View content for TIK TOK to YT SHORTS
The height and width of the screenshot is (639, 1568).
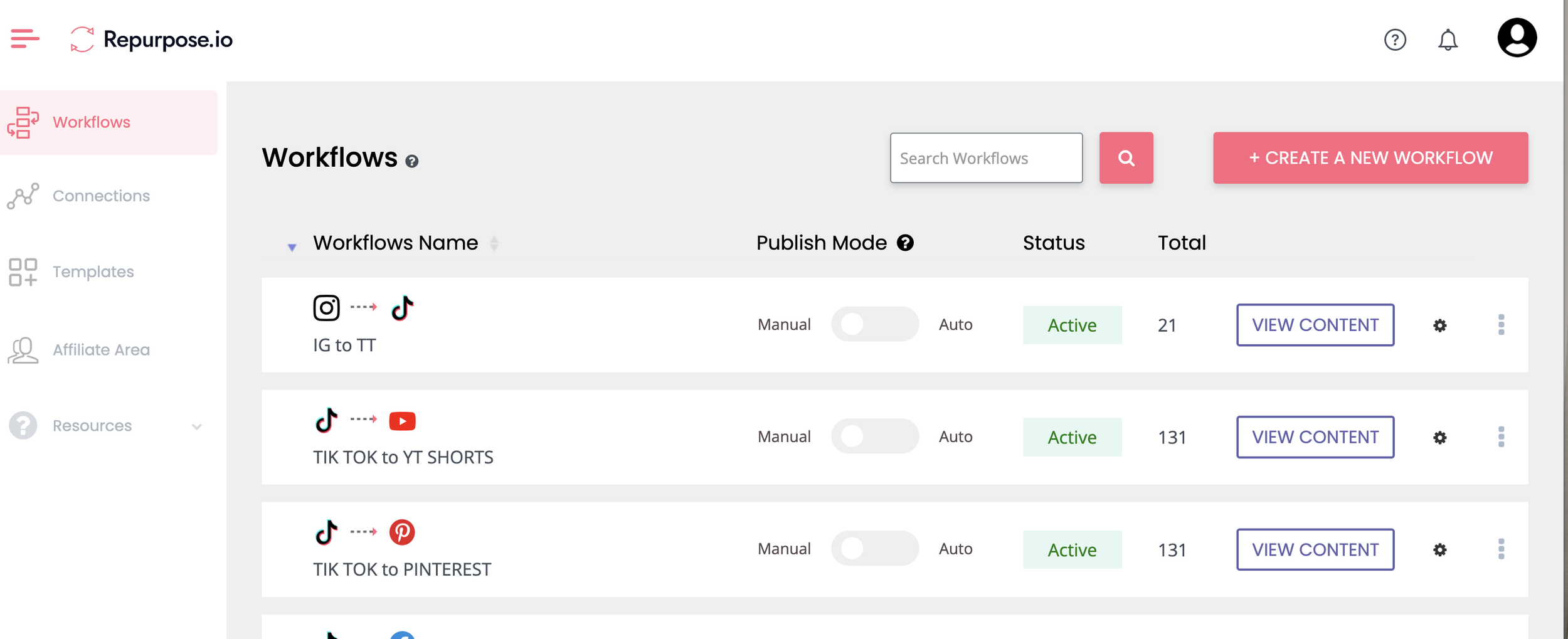(1315, 438)
